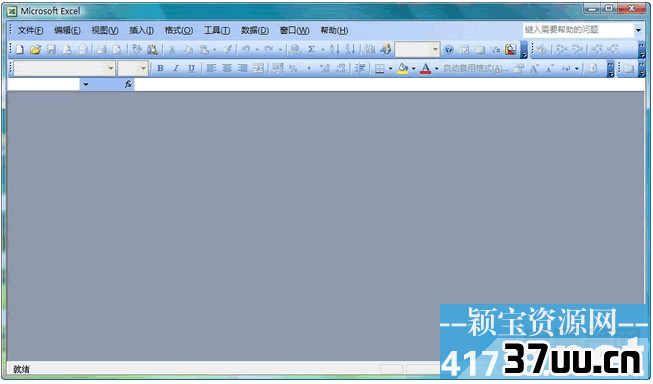
Task: Click the yellow Fill Color bucket
Action: (x=403, y=68)
